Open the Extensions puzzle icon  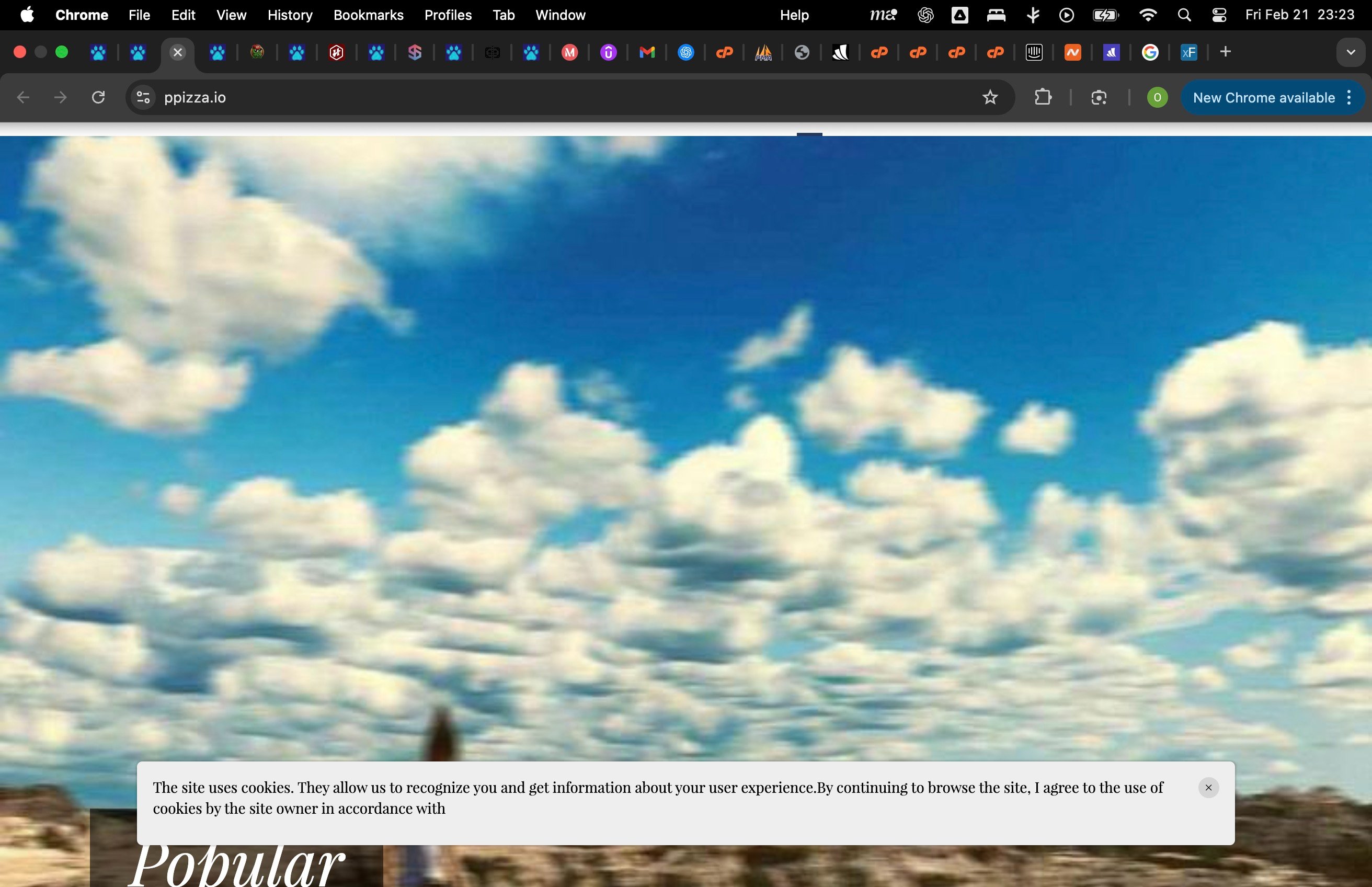pos(1043,97)
